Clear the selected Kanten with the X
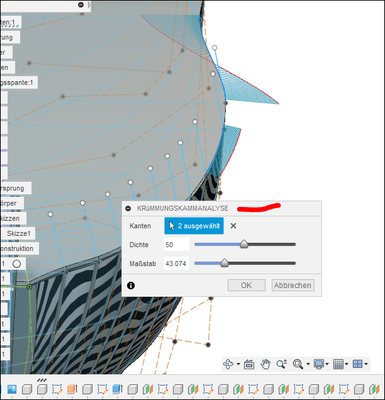The height and width of the screenshot is (400, 385). pyautogui.click(x=233, y=226)
